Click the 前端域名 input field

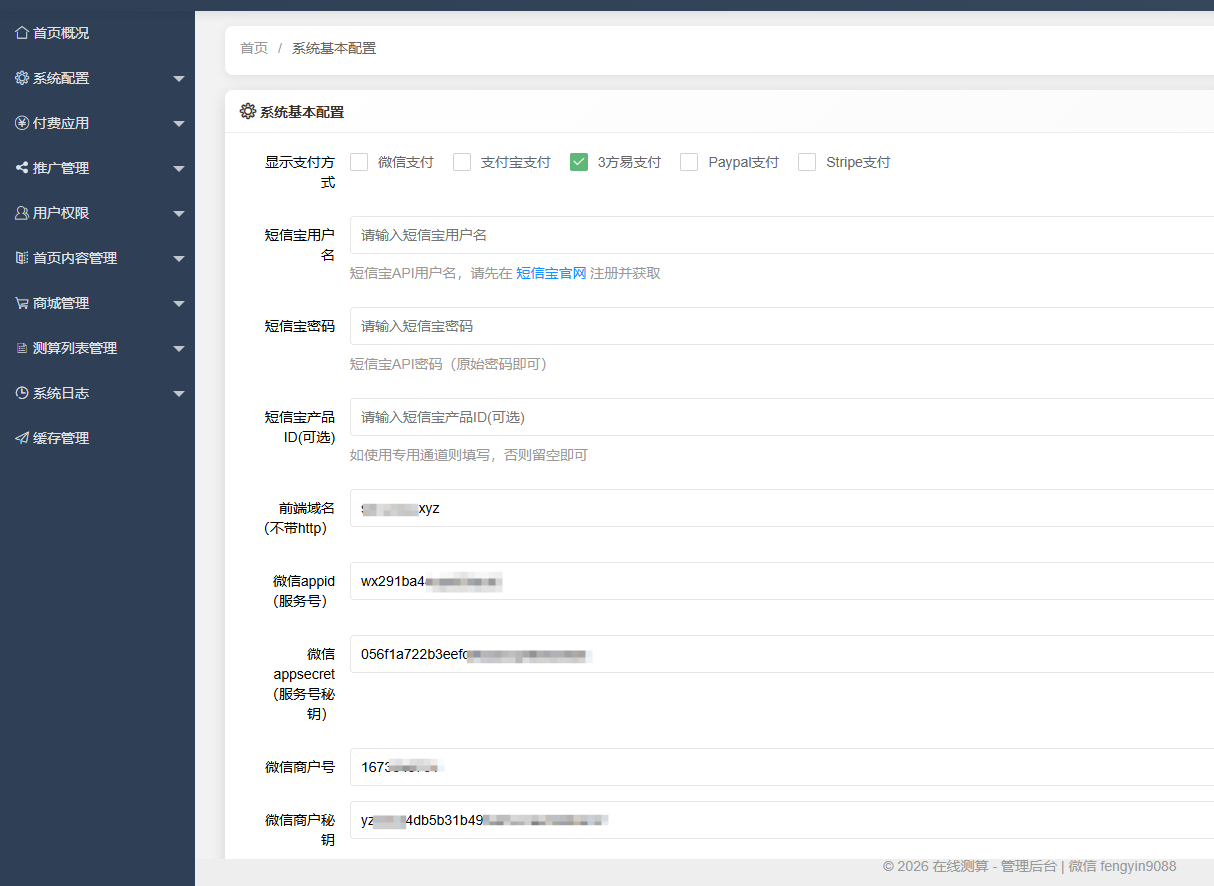782,508
